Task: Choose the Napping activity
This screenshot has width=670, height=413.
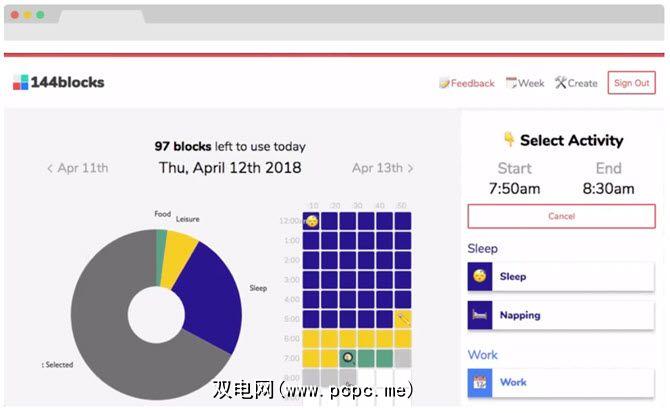Action: point(561,315)
